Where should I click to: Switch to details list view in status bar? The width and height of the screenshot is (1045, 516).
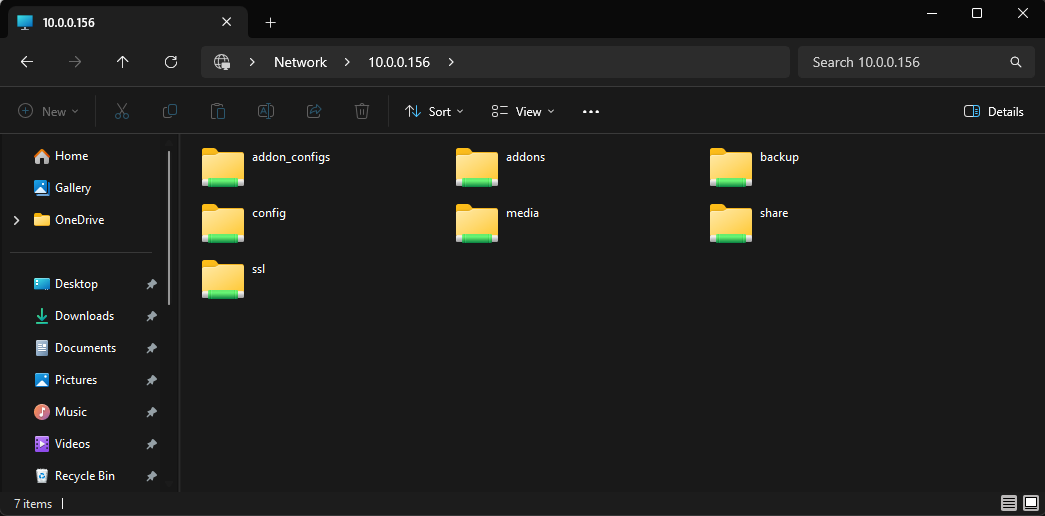click(x=1008, y=503)
